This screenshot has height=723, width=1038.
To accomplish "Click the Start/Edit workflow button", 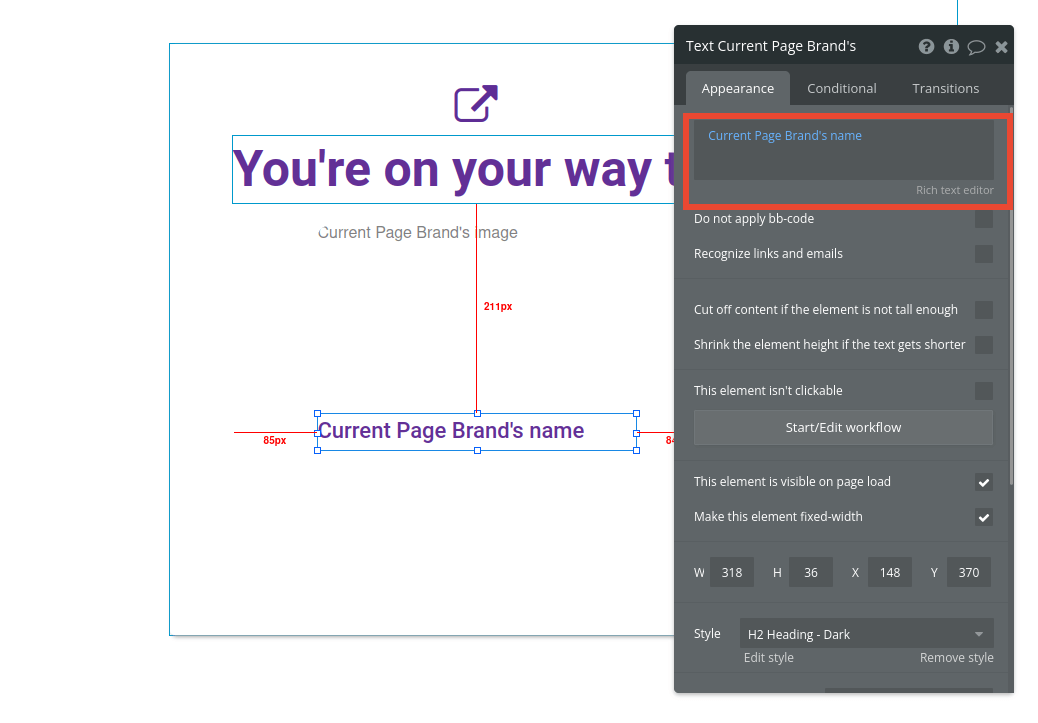I will [x=842, y=427].
